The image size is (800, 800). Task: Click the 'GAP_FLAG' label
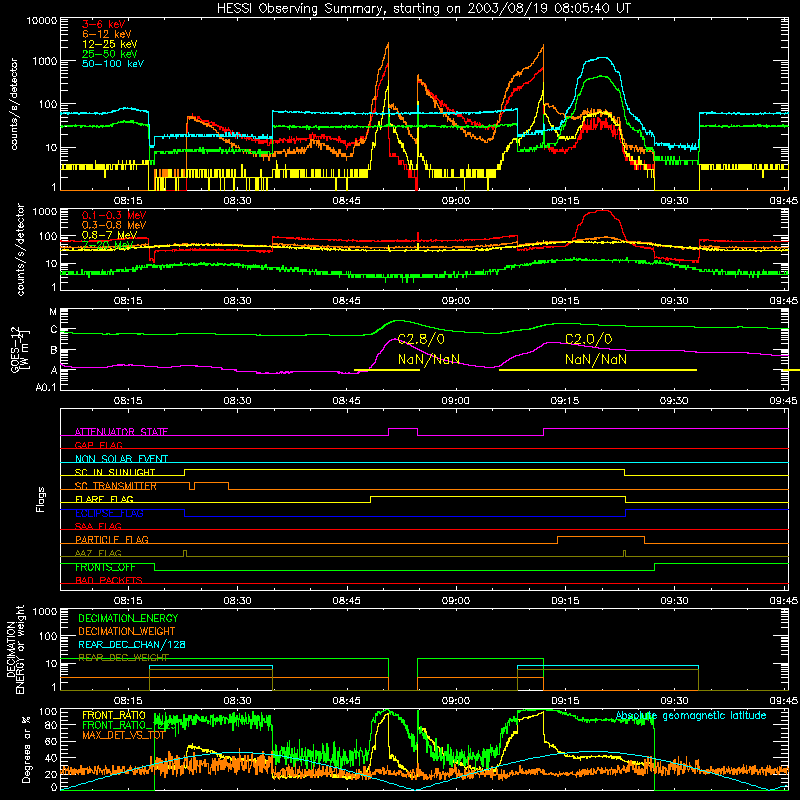click(98, 445)
